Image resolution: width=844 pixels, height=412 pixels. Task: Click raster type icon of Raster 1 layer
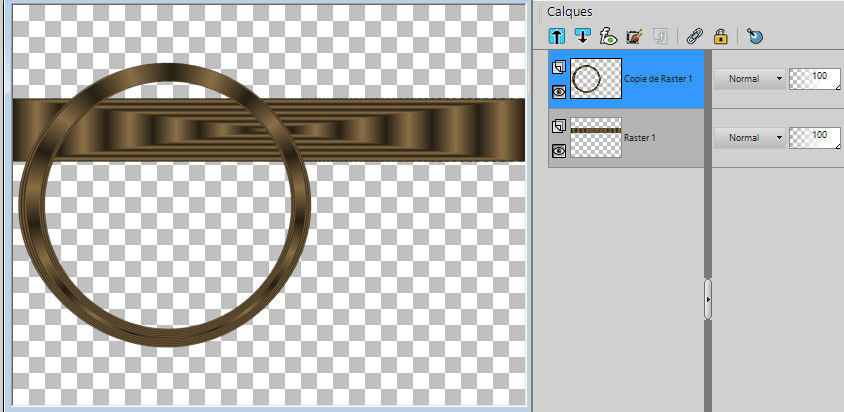[559, 126]
